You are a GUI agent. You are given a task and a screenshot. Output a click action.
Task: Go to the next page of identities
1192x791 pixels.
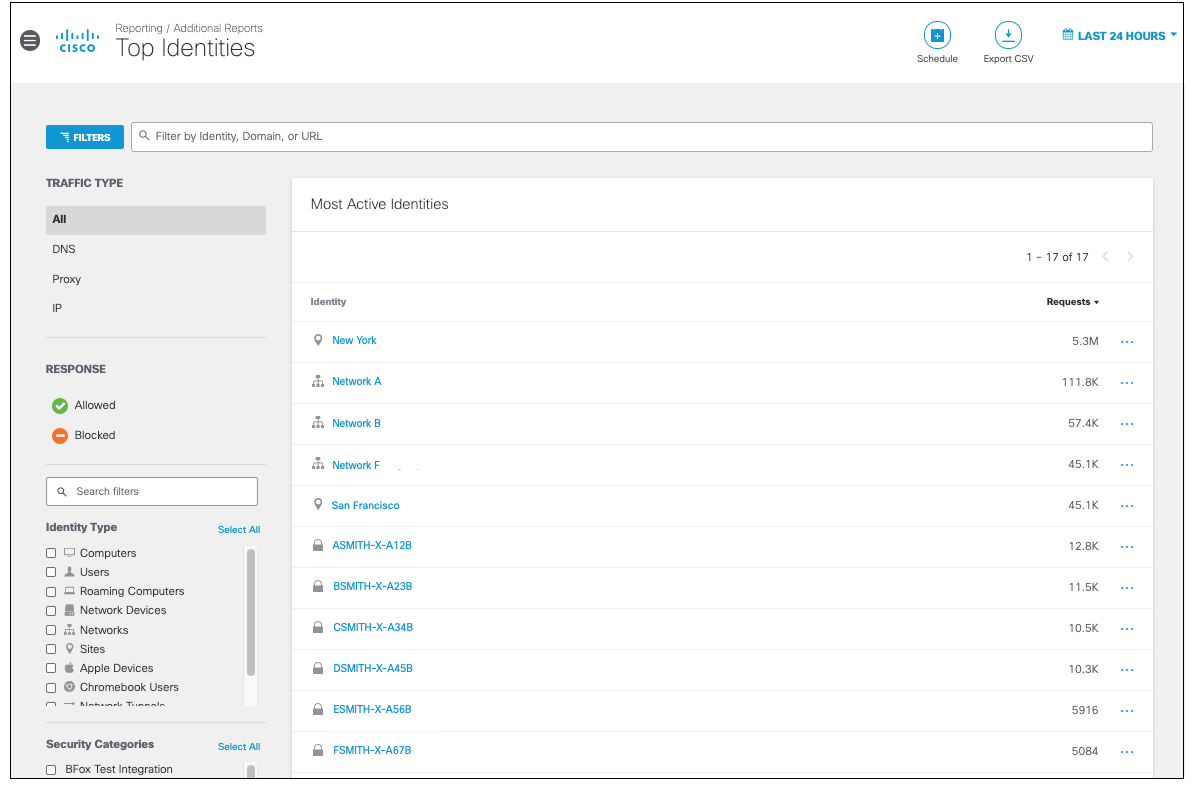[x=1130, y=257]
